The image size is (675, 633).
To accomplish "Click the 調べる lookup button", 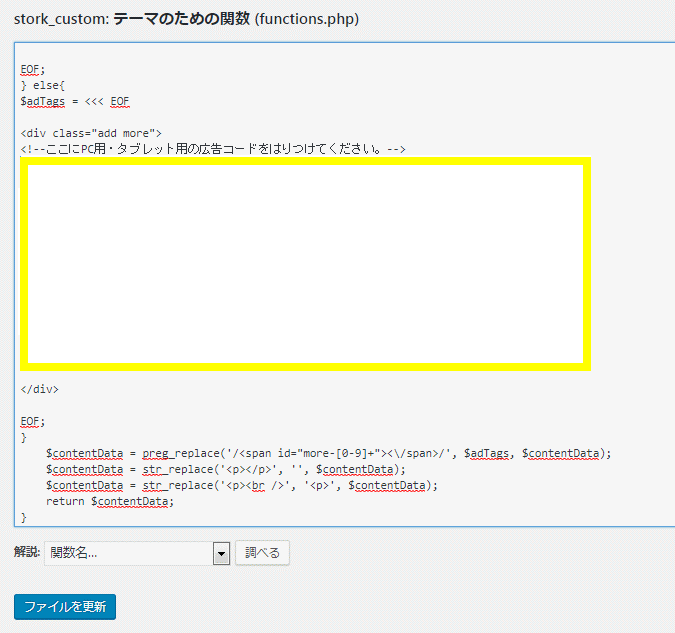I will click(262, 552).
